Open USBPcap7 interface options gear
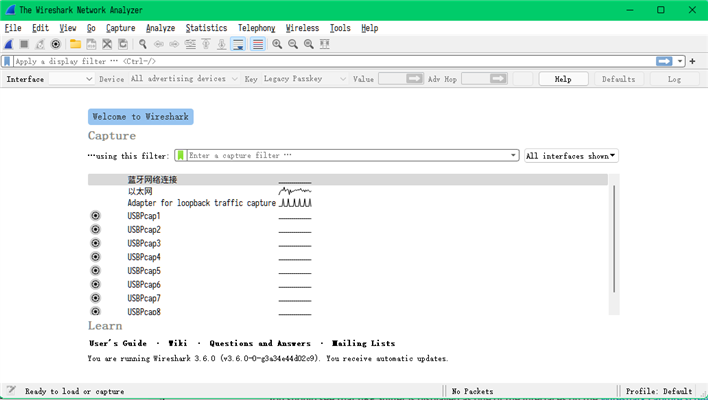This screenshot has width=708, height=400. tap(95, 298)
